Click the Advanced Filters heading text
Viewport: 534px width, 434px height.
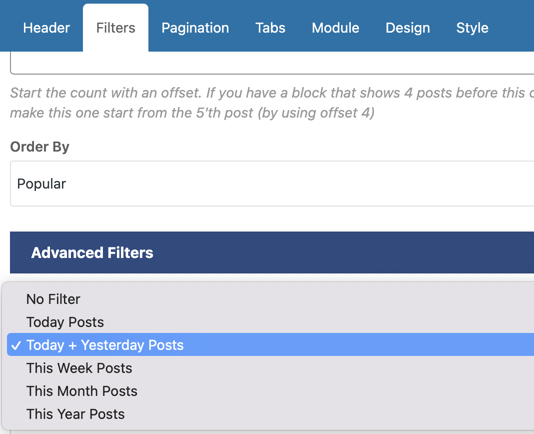[92, 253]
